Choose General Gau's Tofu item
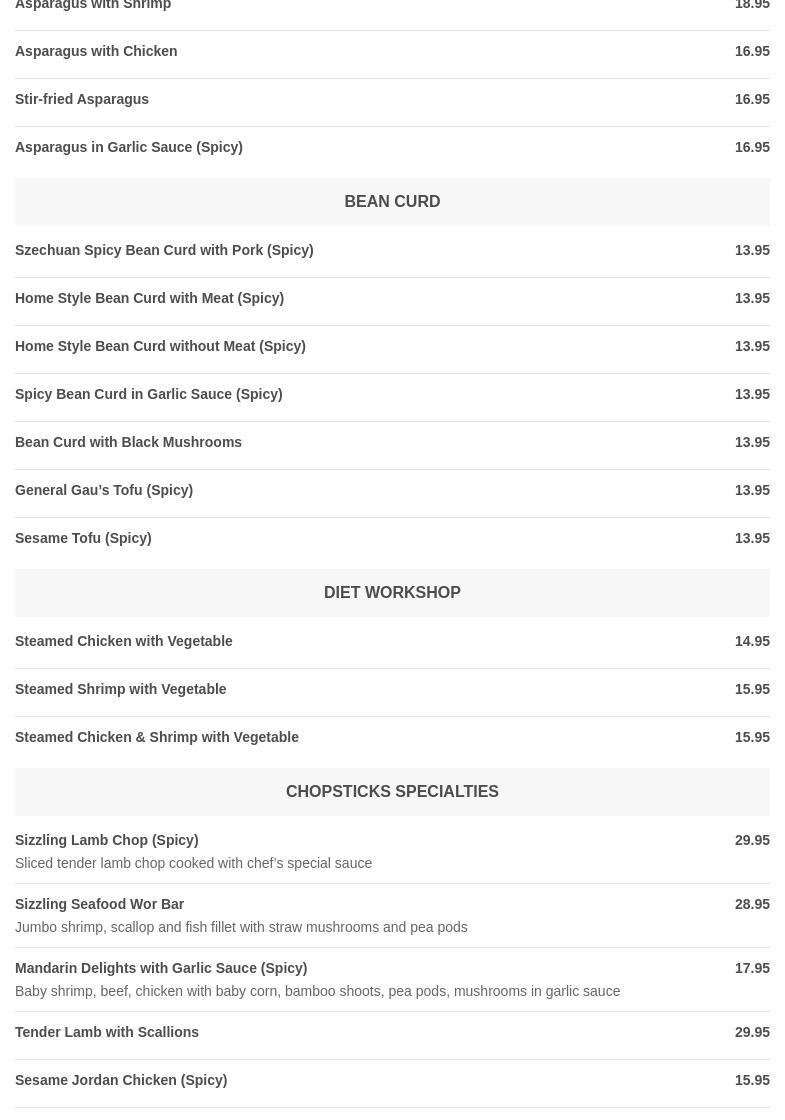 [x=104, y=490]
